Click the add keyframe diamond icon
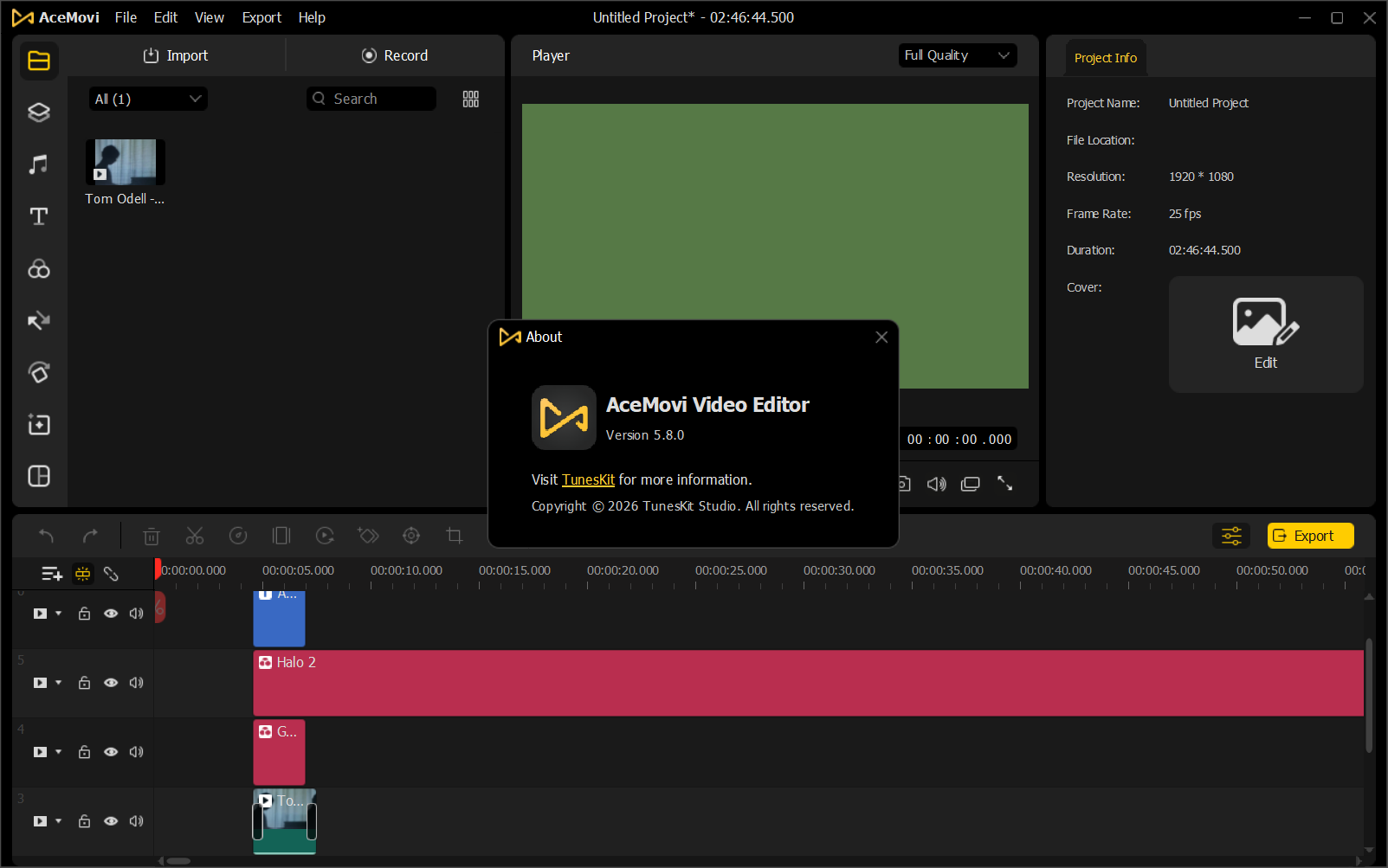The height and width of the screenshot is (868, 1388). click(x=368, y=537)
